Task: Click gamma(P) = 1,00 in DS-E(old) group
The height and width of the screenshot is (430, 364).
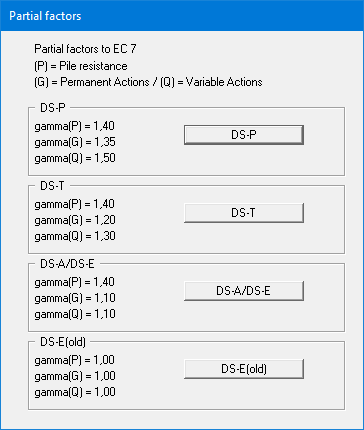Action: (x=75, y=360)
